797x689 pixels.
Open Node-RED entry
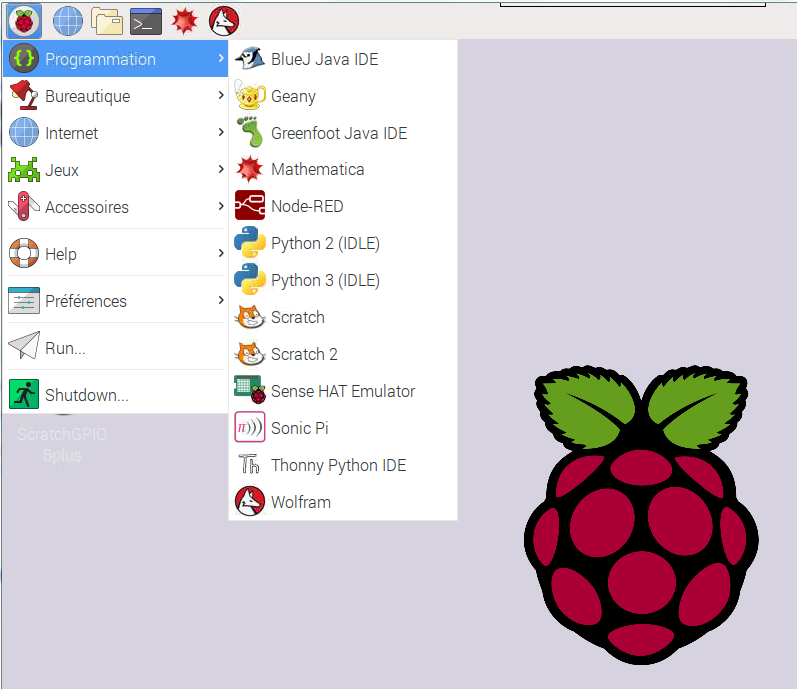point(343,206)
